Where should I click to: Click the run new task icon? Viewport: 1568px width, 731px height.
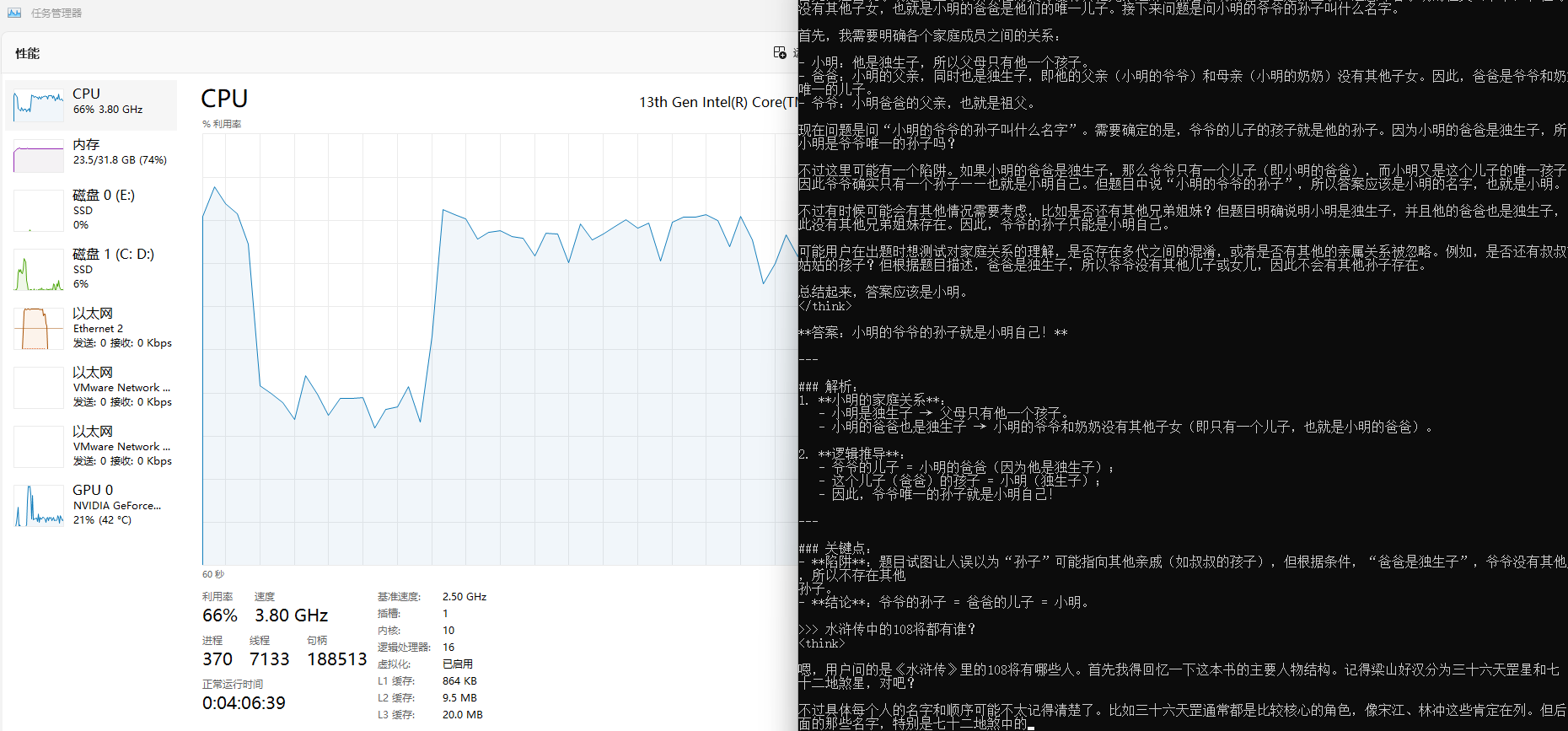[780, 53]
